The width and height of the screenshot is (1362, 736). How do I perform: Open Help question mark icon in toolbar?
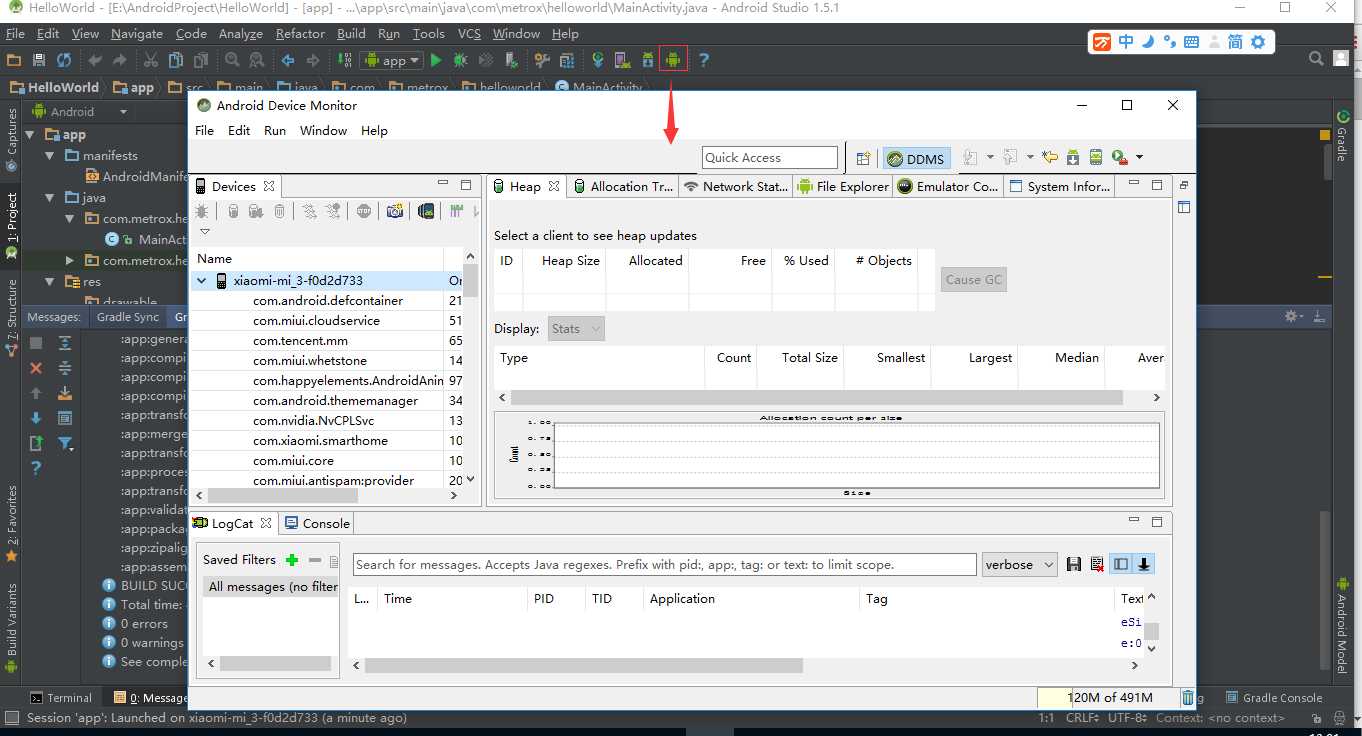pos(704,60)
